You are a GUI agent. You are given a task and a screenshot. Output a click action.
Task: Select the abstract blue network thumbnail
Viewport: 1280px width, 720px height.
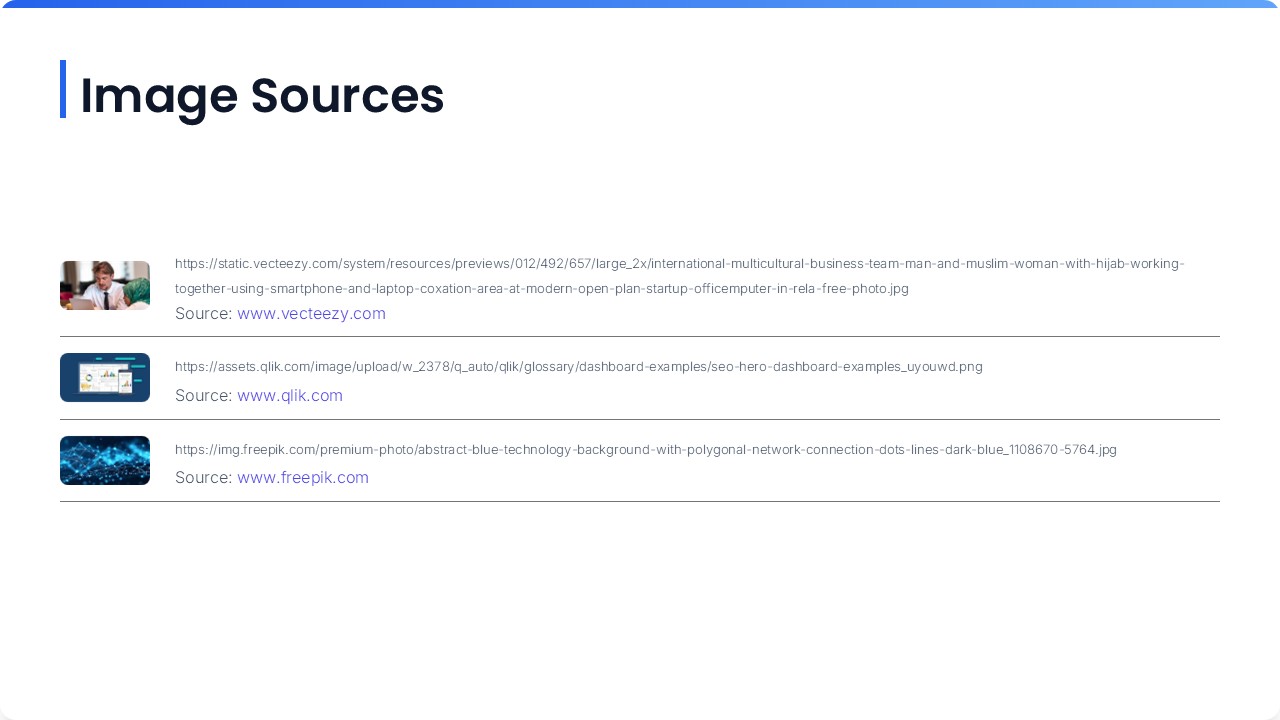pos(105,460)
